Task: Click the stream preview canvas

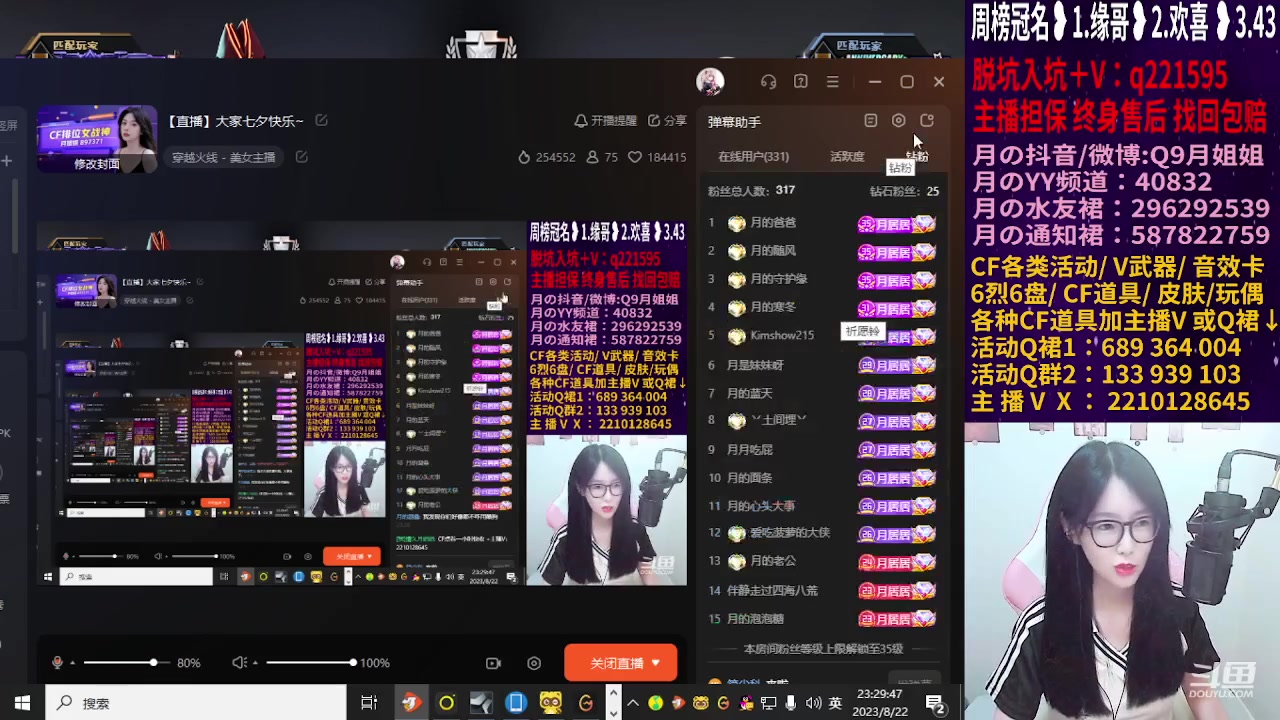Action: coord(362,403)
